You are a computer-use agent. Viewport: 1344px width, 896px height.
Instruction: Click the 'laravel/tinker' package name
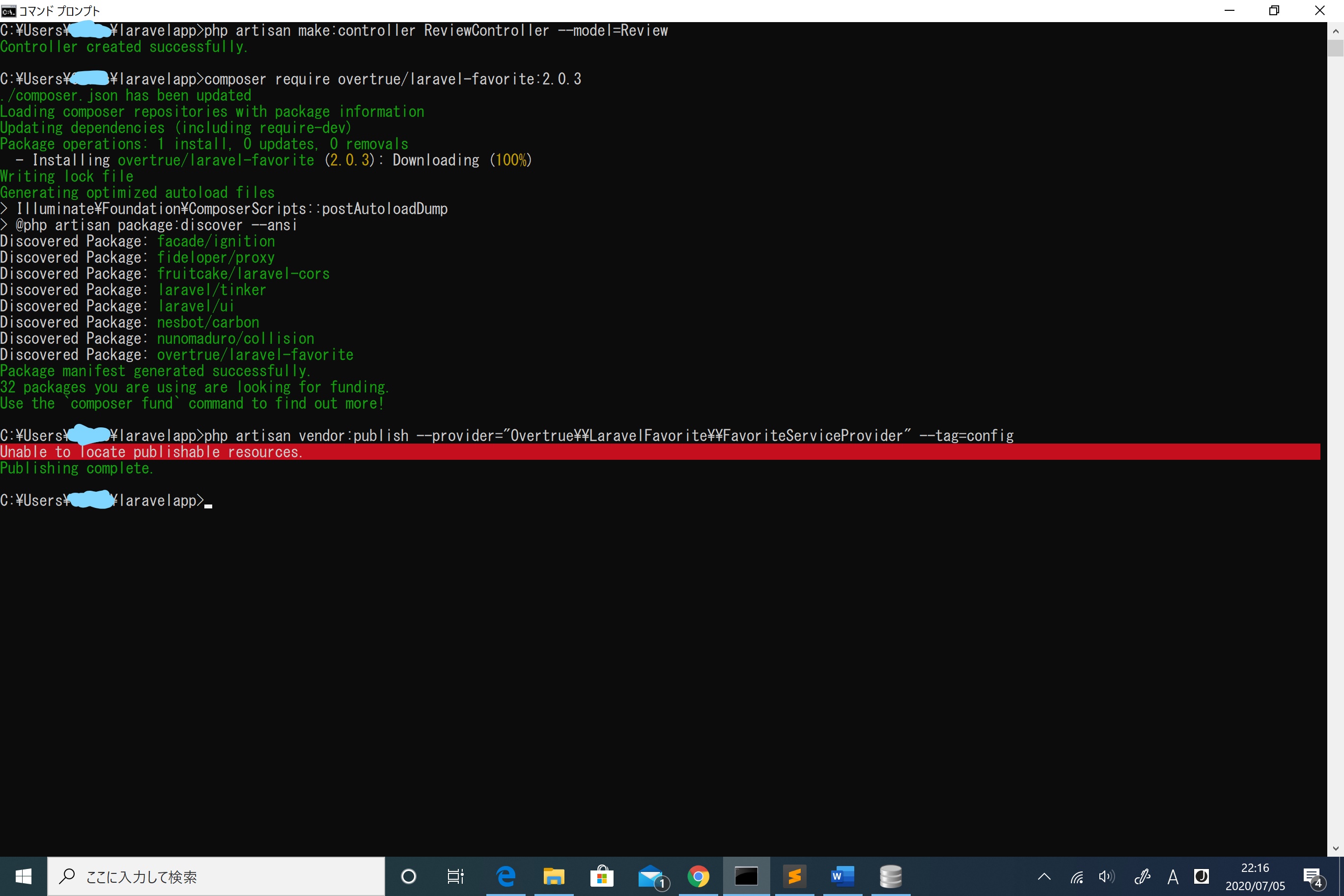coord(212,290)
